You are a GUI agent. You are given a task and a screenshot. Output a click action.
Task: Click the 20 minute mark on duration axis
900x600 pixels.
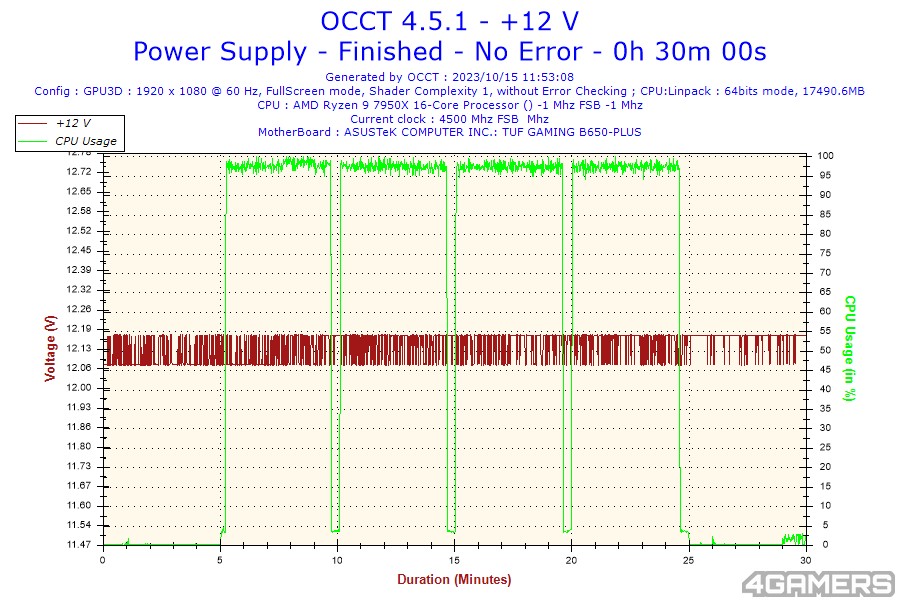pos(571,560)
